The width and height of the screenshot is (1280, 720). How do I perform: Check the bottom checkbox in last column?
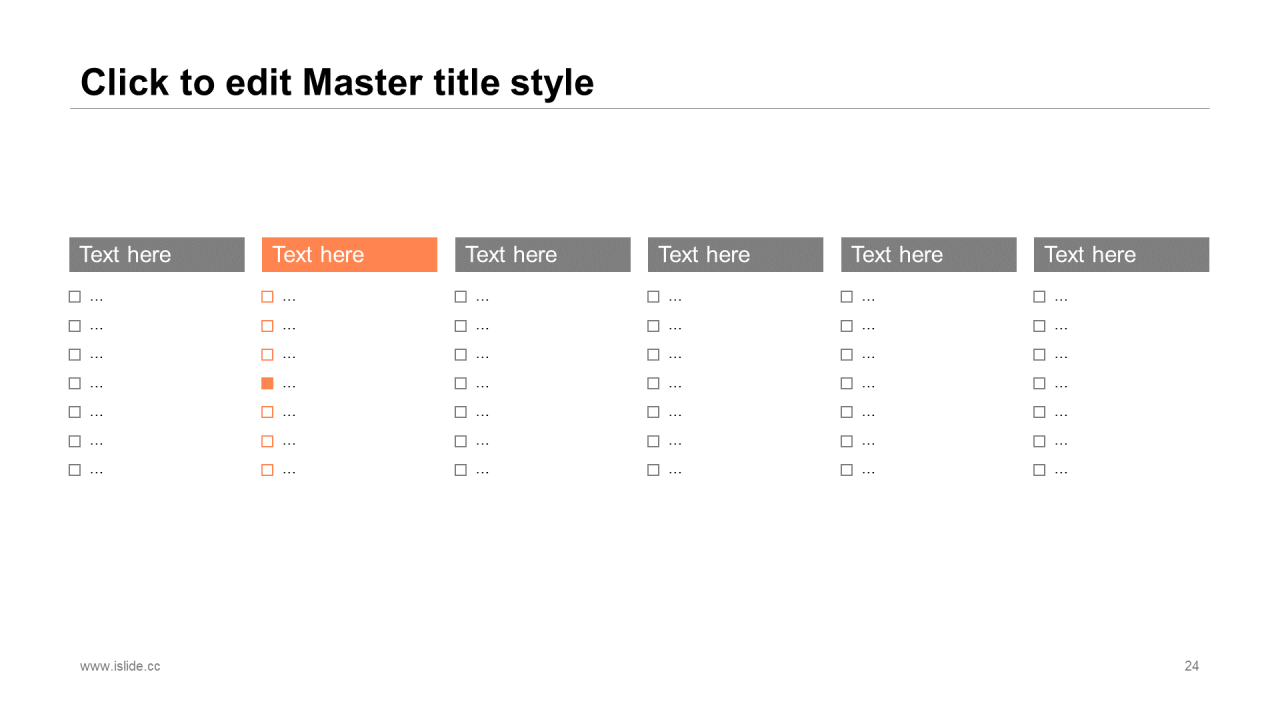pos(1039,470)
